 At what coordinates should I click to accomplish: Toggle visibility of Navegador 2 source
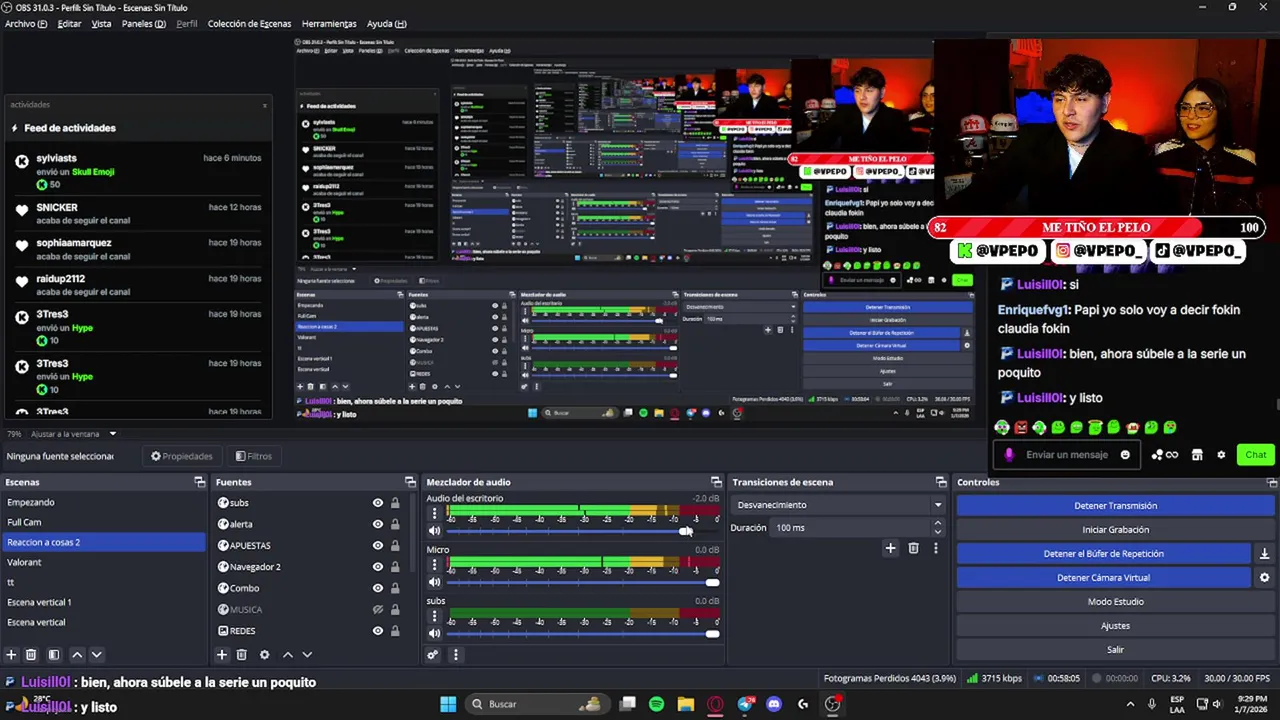[x=378, y=567]
